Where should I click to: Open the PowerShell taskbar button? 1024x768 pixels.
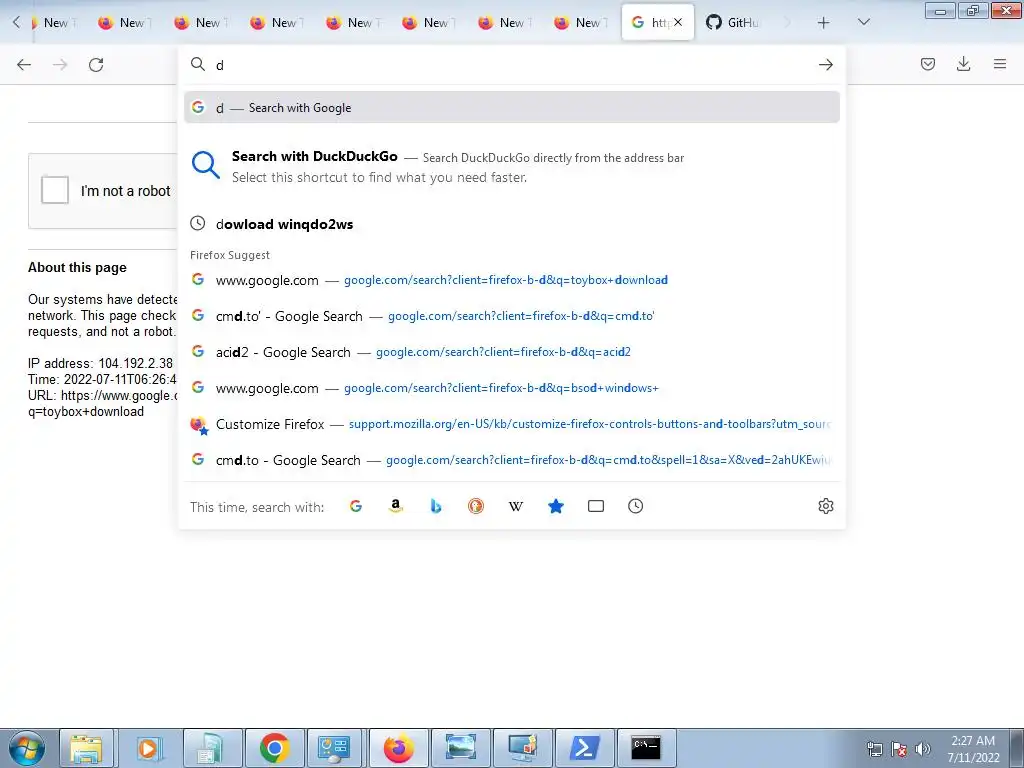pyautogui.click(x=584, y=748)
